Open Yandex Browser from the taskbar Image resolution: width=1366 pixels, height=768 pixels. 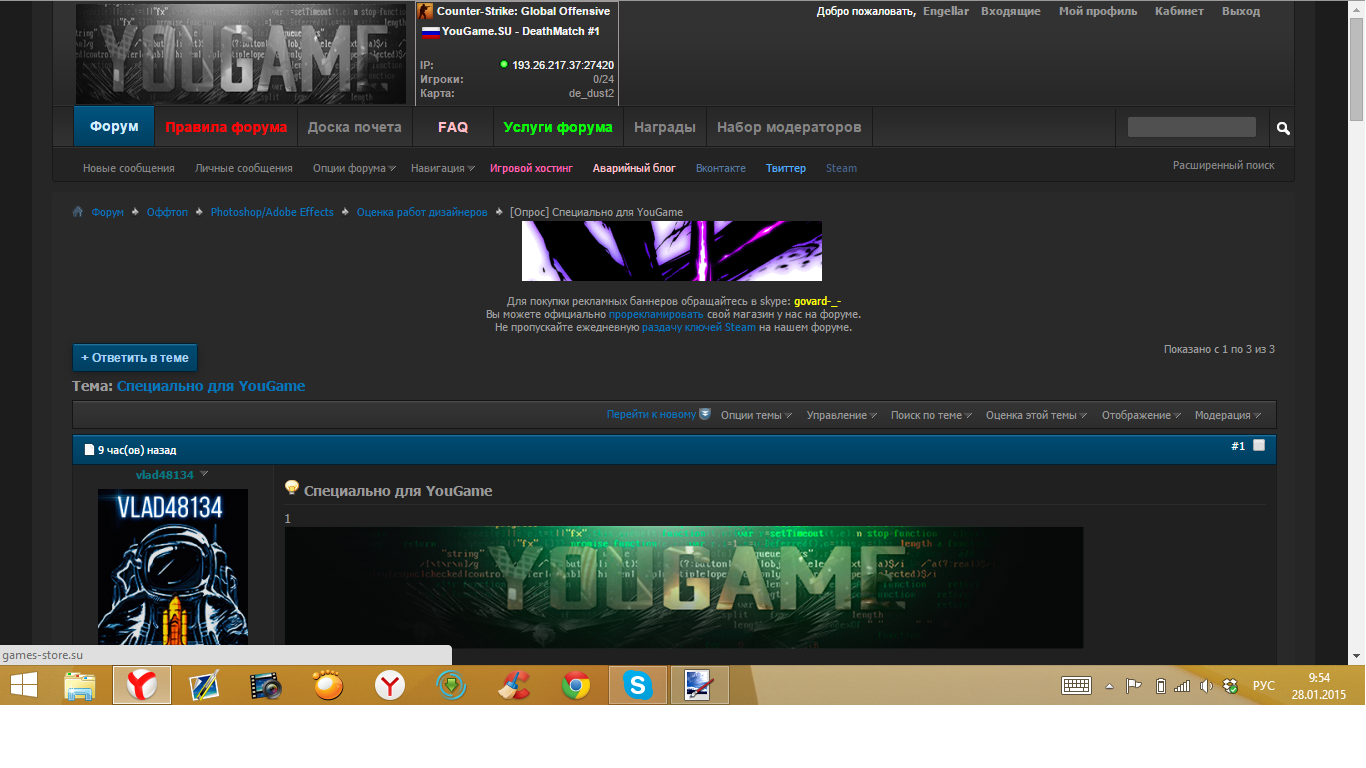pos(141,686)
